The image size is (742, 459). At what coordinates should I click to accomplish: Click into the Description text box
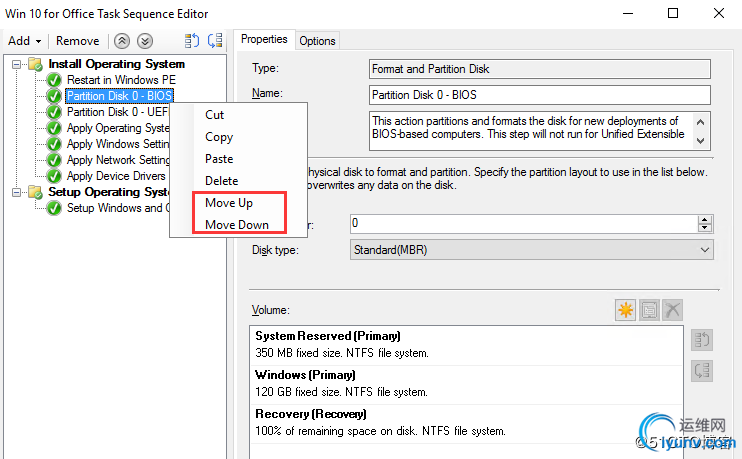coord(531,131)
